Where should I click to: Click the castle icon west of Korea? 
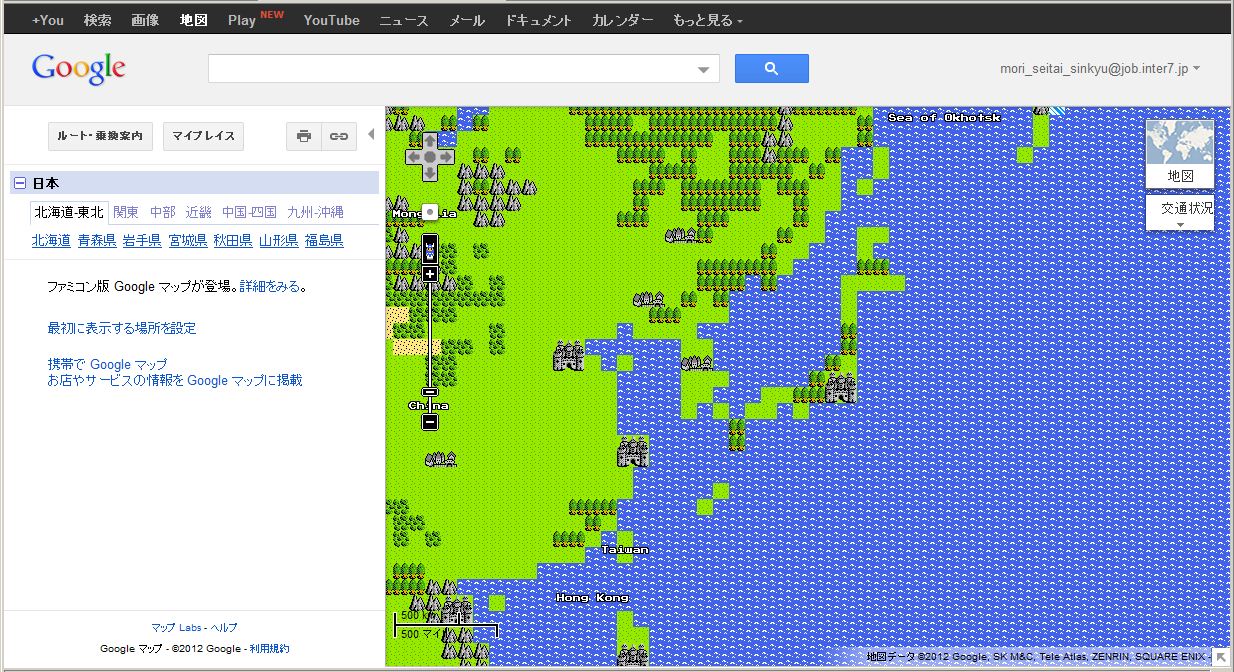click(569, 357)
